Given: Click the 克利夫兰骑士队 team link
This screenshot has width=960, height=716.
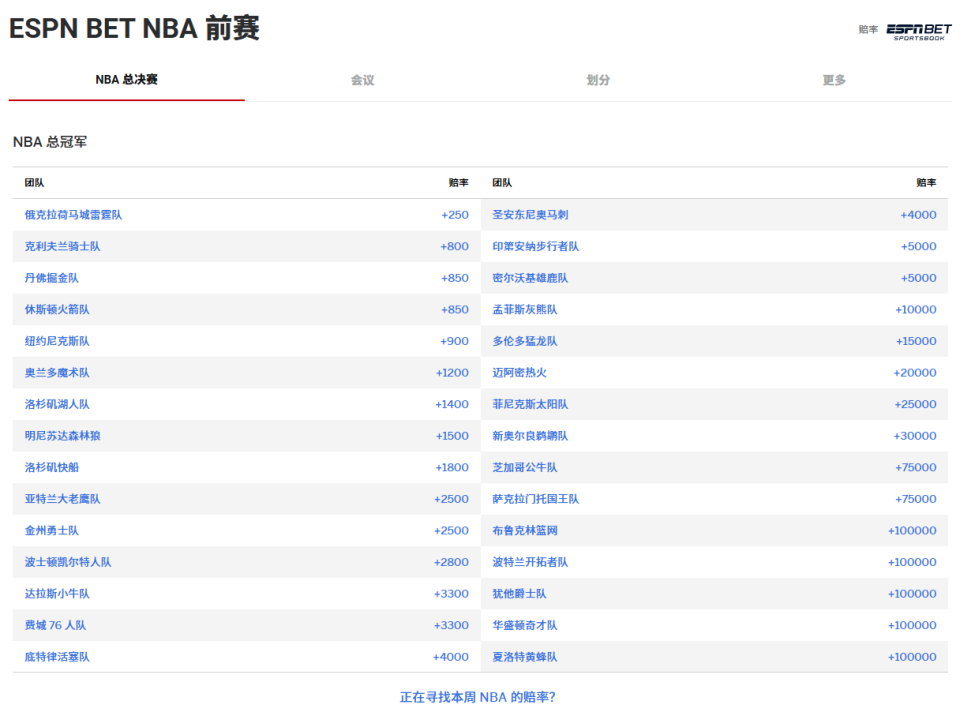Looking at the screenshot, I should click(x=62, y=246).
